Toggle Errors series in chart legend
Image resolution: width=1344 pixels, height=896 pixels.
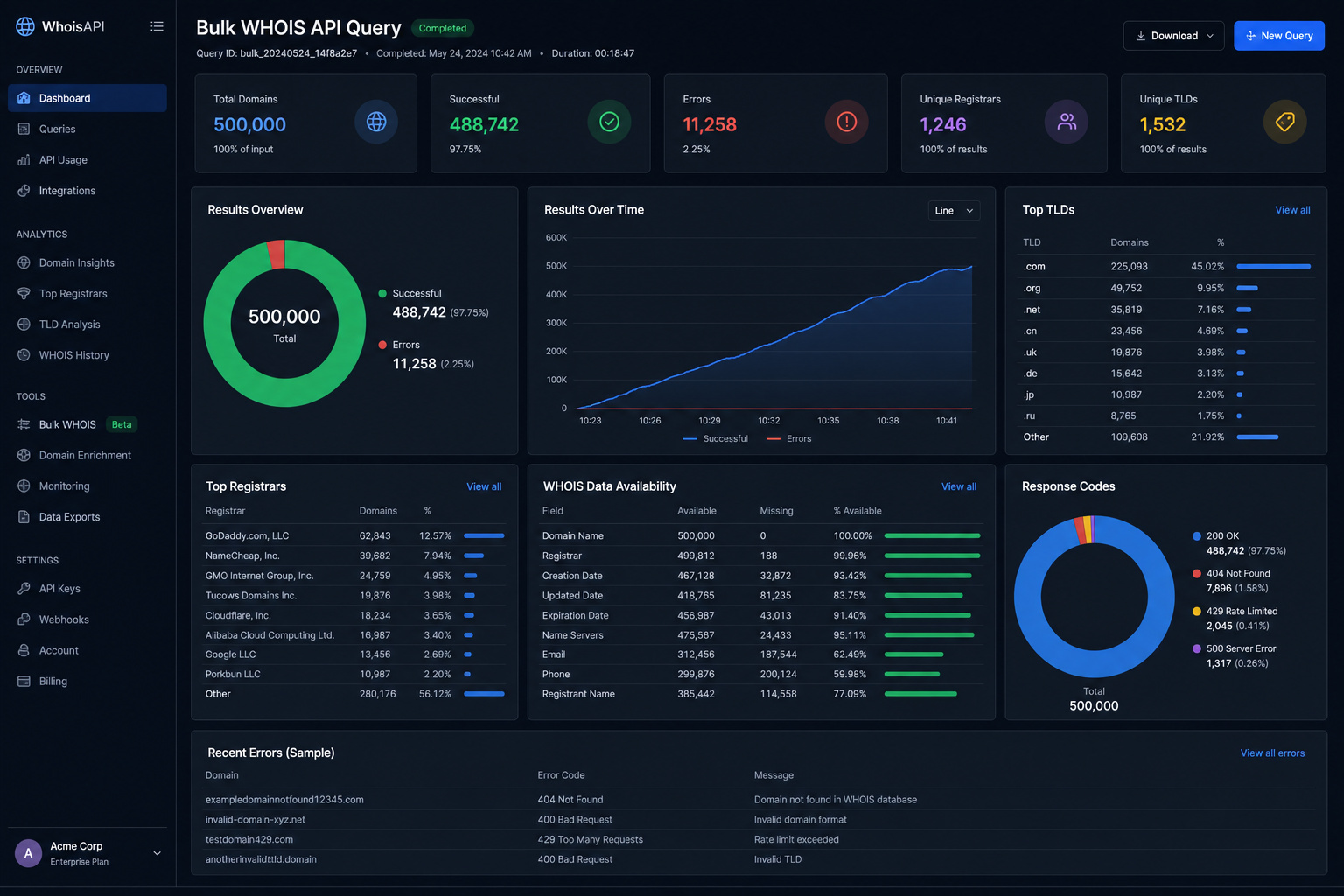[788, 438]
